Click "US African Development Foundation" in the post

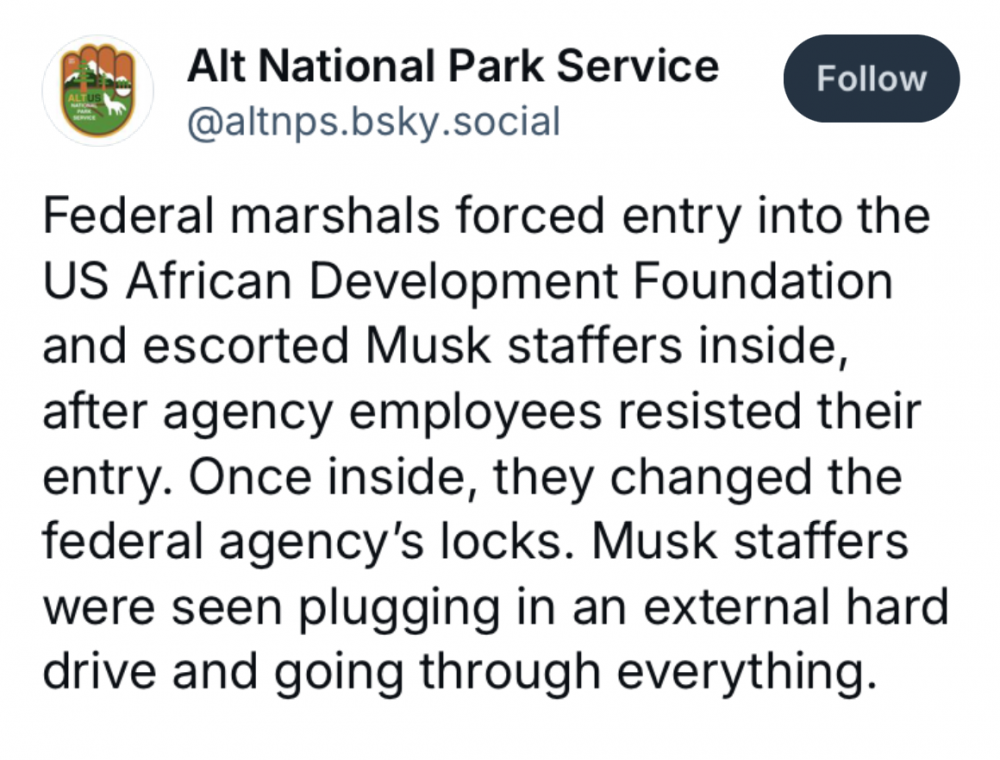[x=467, y=282]
